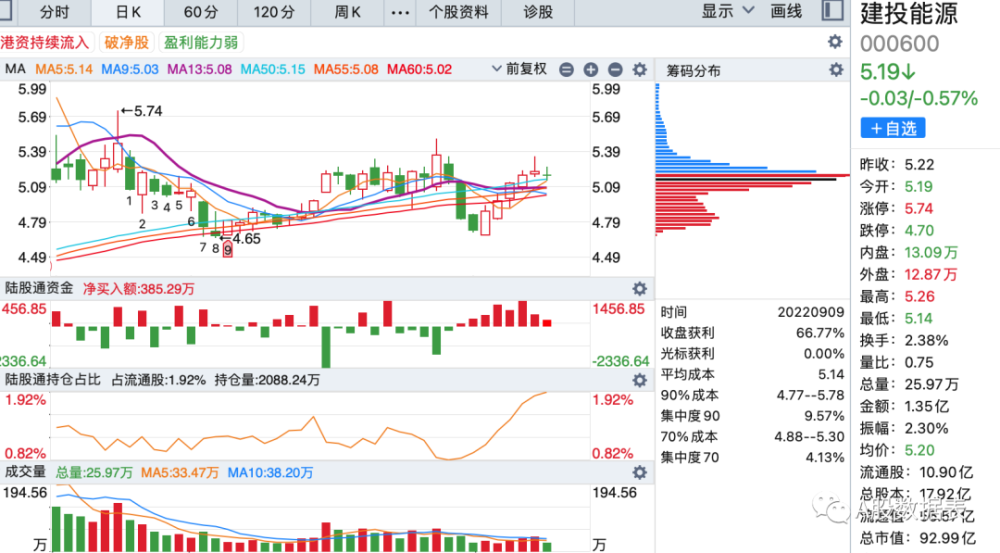The height and width of the screenshot is (553, 1000).
Task: Open the 个股资料 stock info page
Action: pos(459,12)
